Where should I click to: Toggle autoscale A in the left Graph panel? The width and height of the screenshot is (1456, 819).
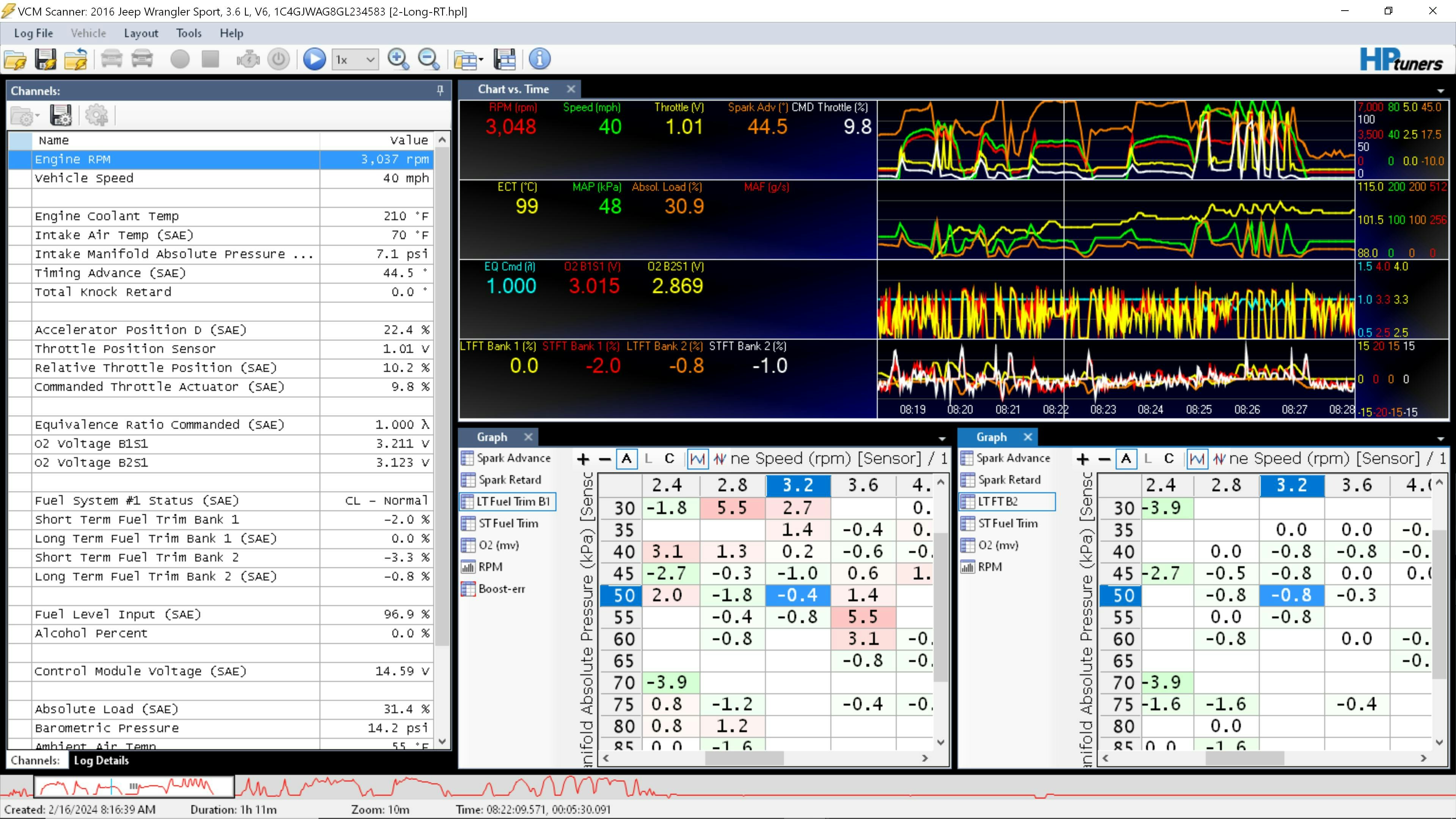coord(627,459)
